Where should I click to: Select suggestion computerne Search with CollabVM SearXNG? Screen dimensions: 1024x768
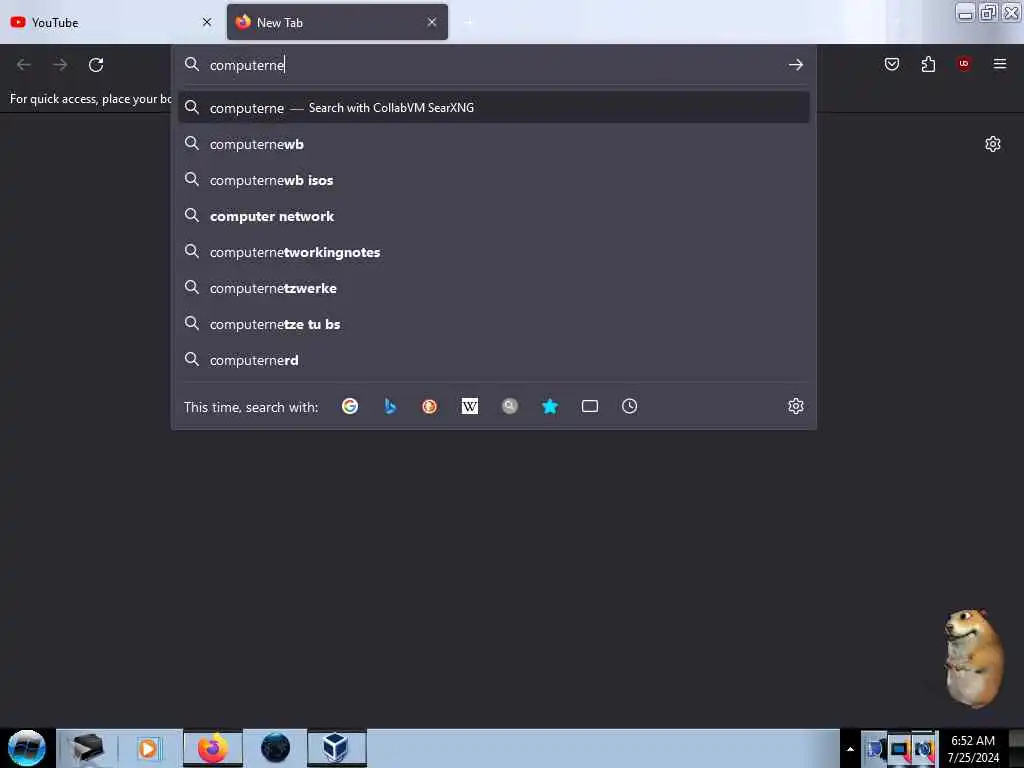[494, 108]
